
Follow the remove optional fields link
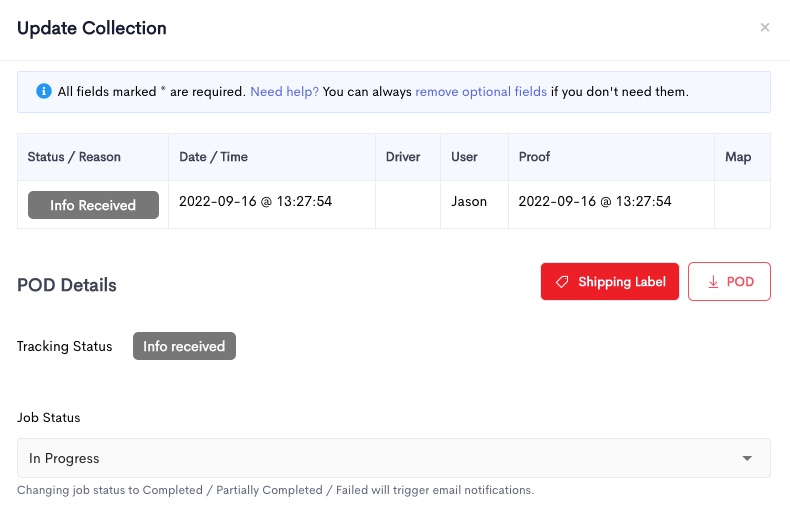[x=481, y=92]
